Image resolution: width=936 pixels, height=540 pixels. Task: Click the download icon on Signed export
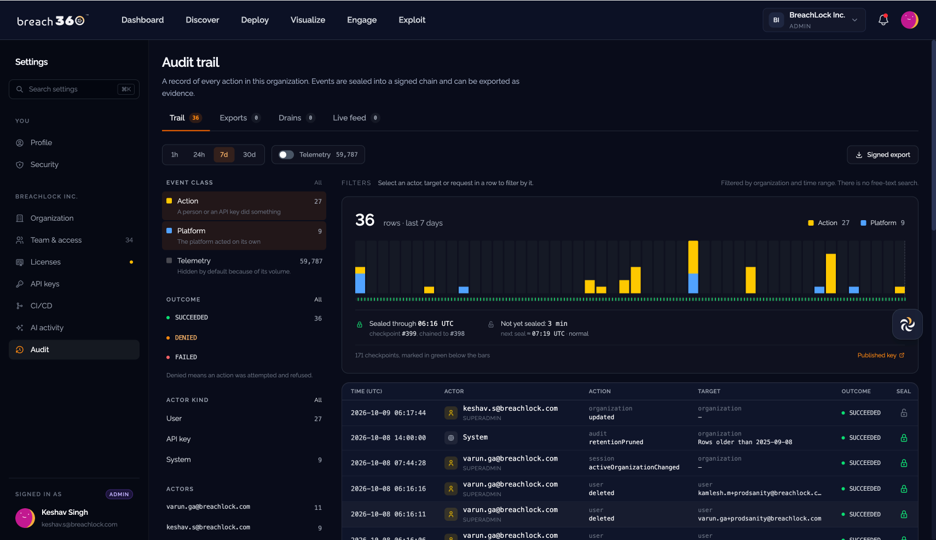coord(859,155)
